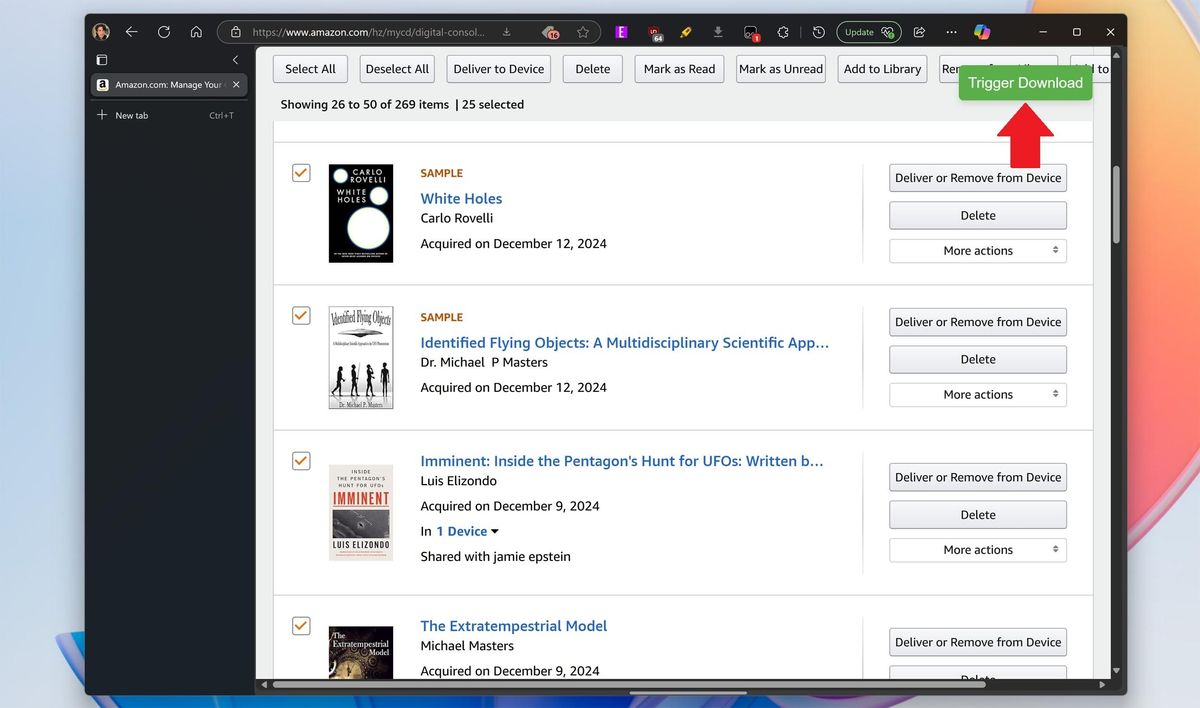Open The Extratempestrial Model title link

(514, 626)
